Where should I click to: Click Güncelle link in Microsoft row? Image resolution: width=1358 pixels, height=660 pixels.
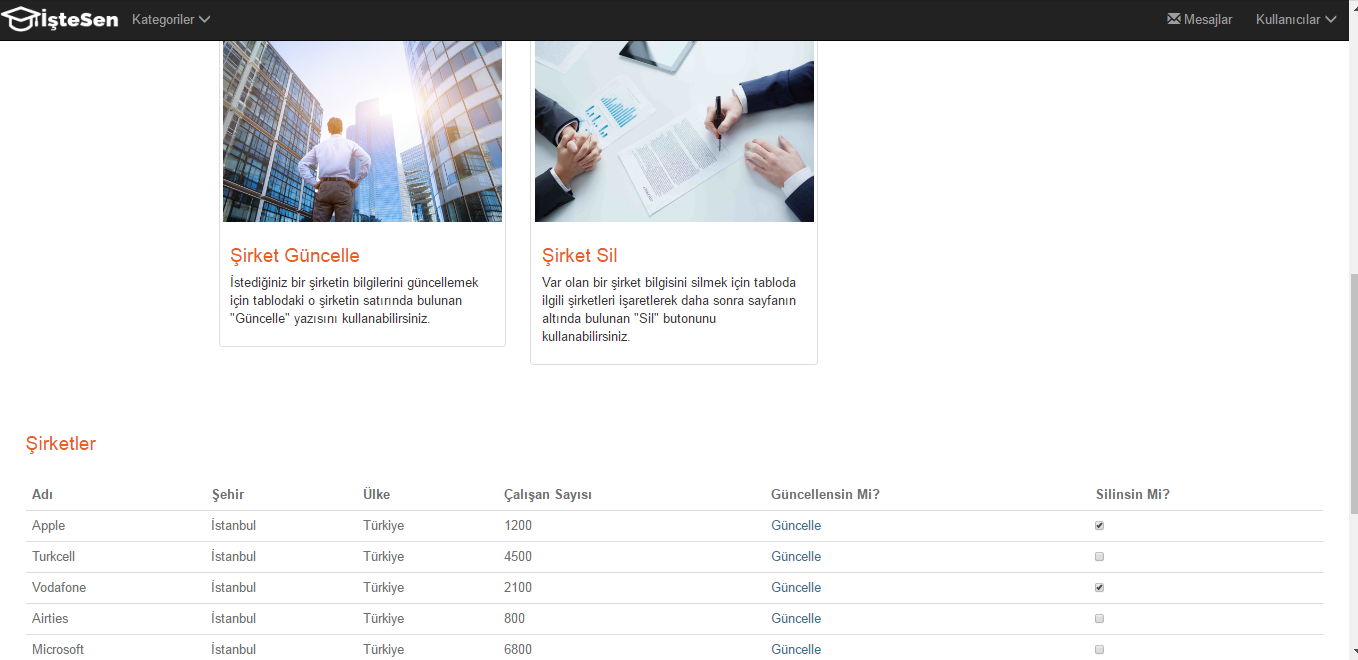796,650
